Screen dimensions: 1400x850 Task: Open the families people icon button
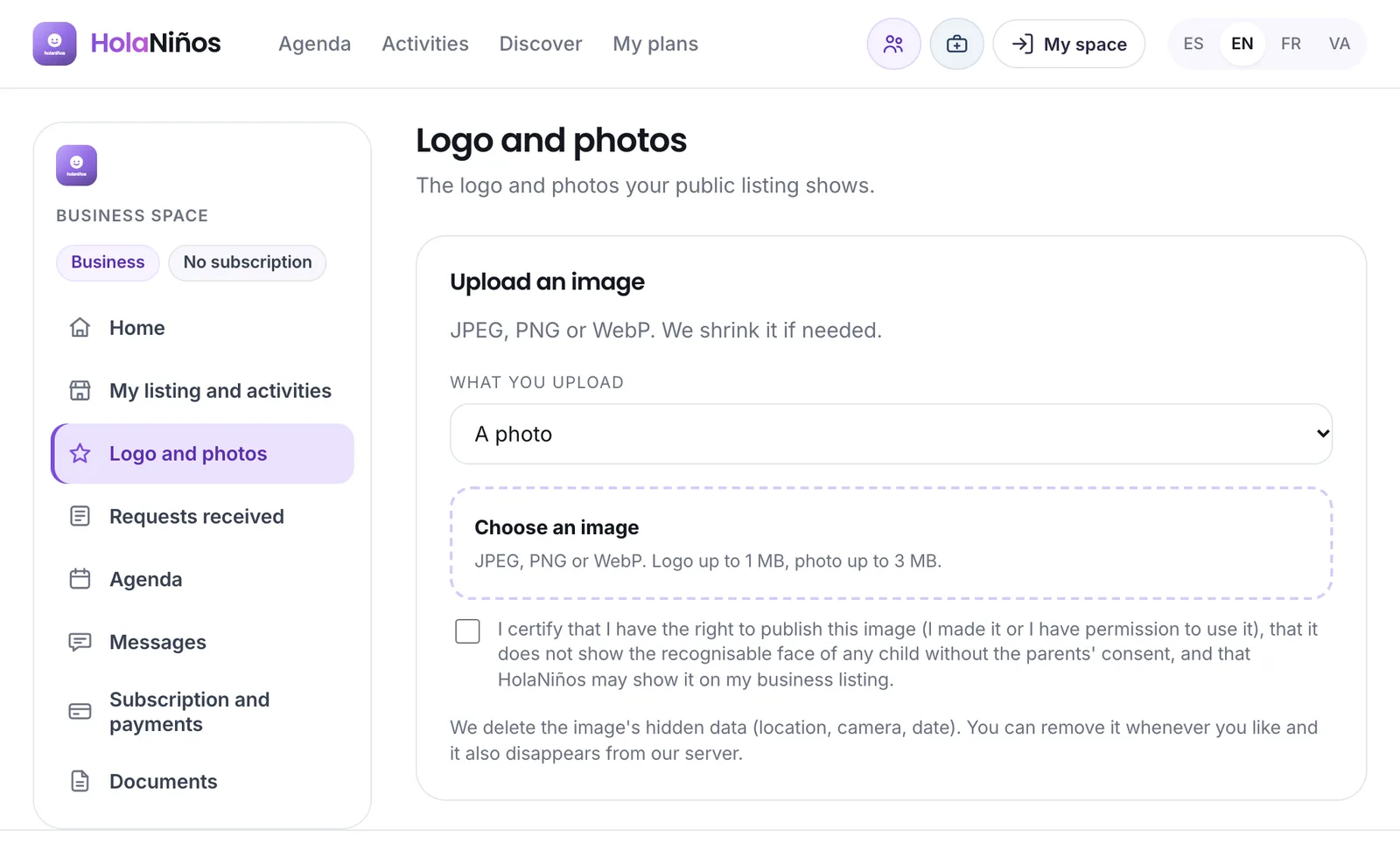point(893,44)
